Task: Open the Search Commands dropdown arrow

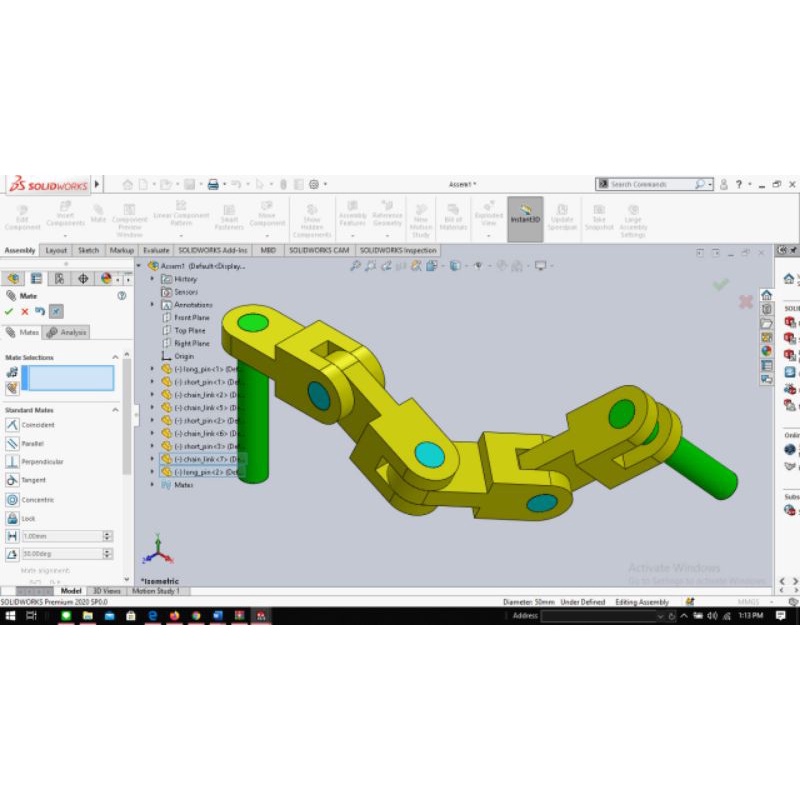Action: point(710,184)
